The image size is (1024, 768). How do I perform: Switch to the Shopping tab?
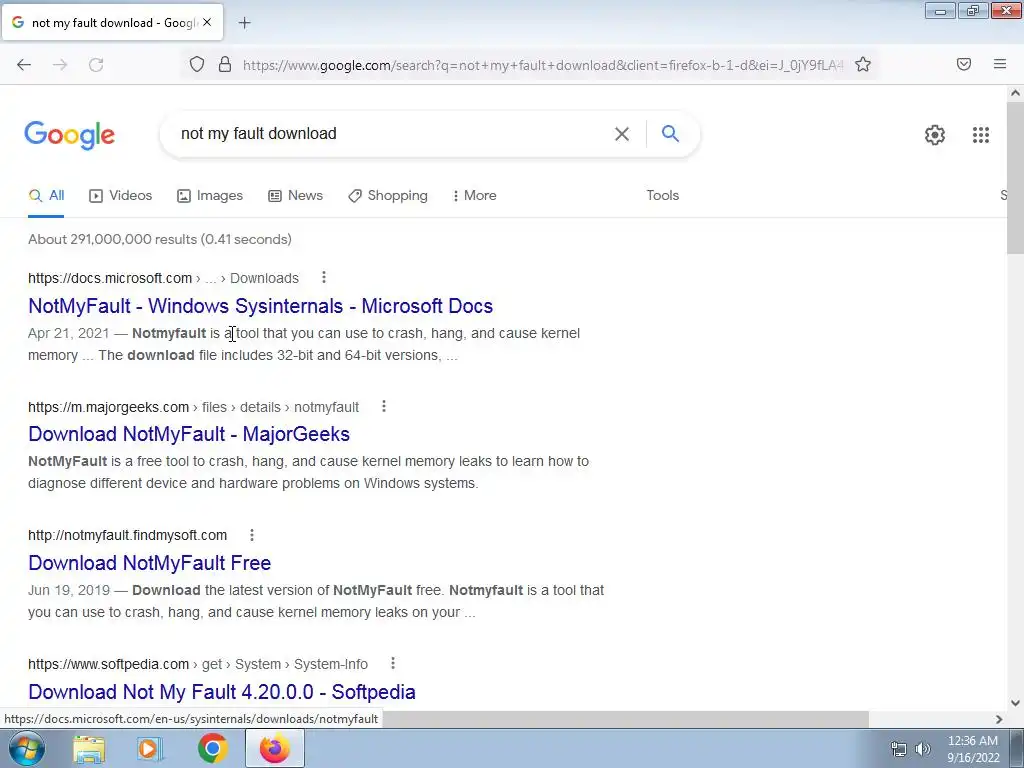(388, 195)
